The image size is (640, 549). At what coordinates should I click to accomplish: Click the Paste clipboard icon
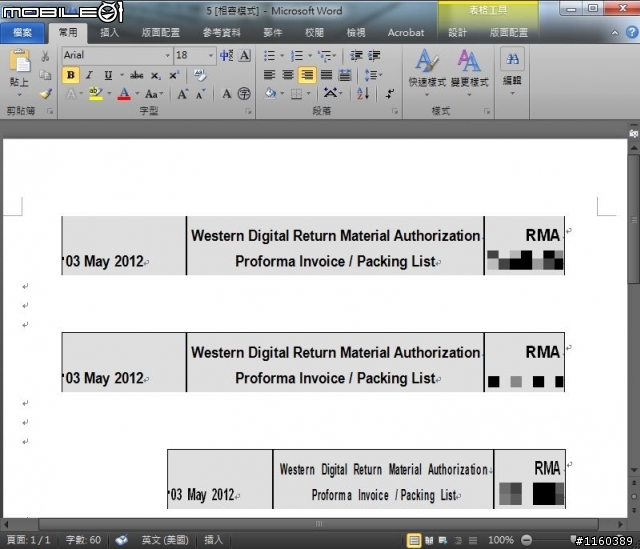coord(19,62)
